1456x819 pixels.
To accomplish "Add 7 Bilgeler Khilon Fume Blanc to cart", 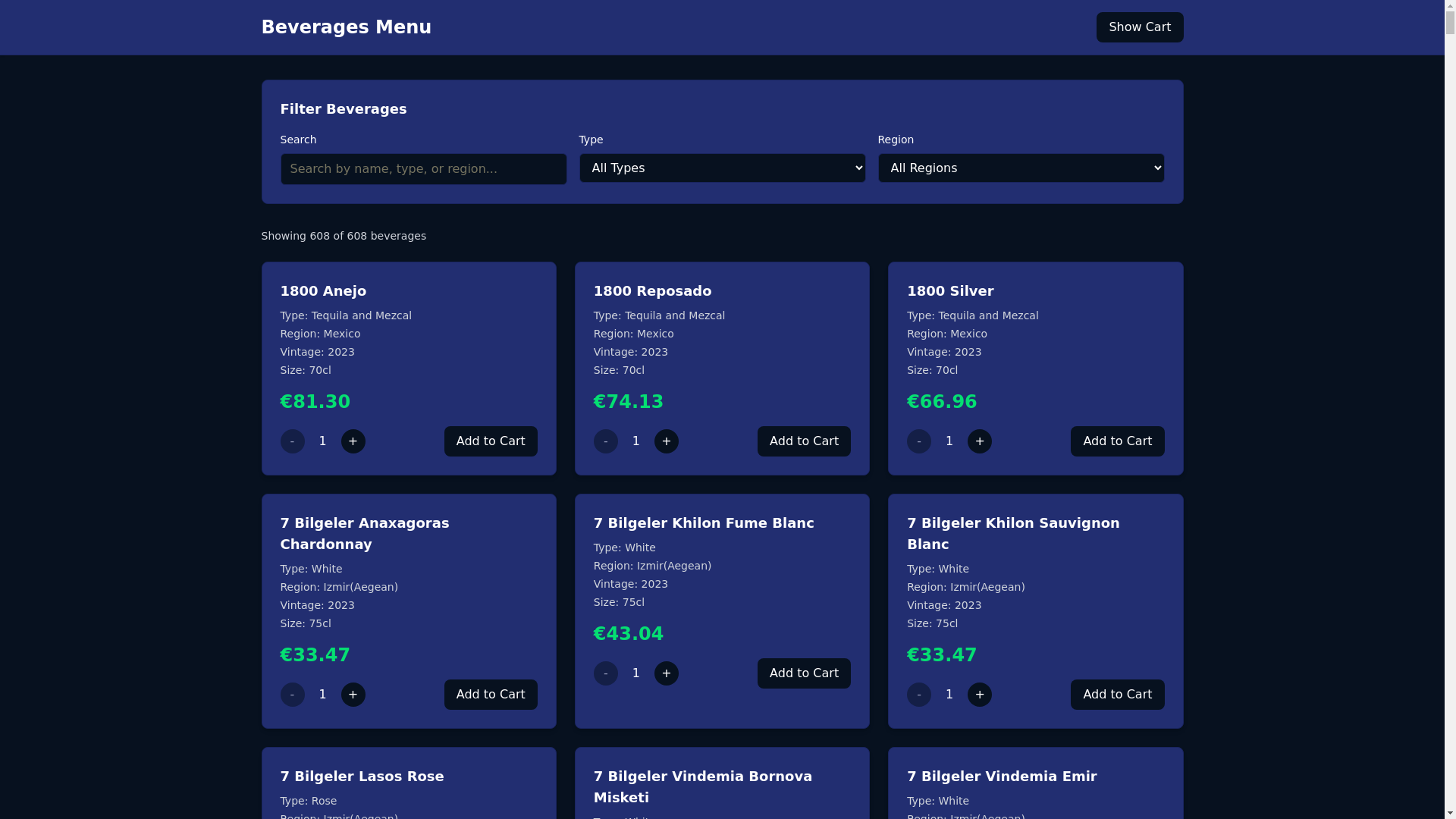I will (x=804, y=673).
